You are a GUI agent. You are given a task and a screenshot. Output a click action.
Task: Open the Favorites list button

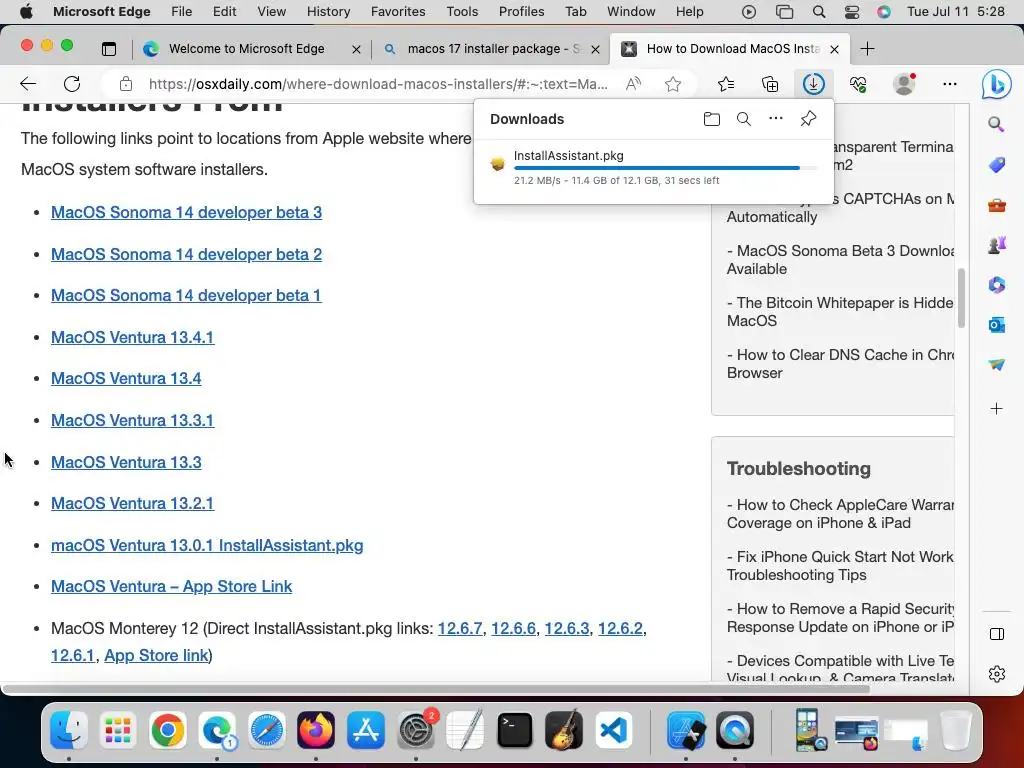click(x=726, y=84)
